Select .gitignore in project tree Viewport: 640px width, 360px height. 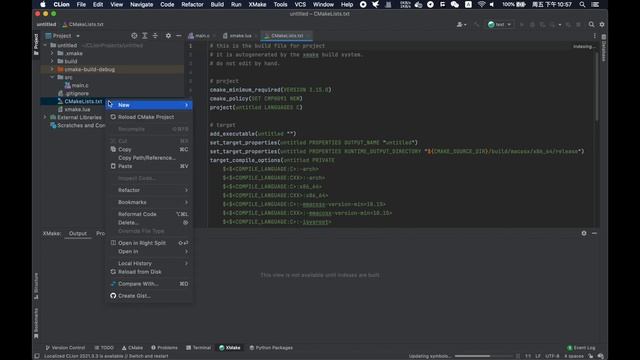(77, 93)
